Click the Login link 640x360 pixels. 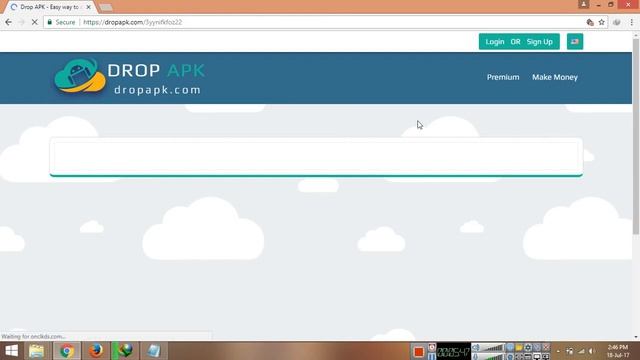click(494, 42)
